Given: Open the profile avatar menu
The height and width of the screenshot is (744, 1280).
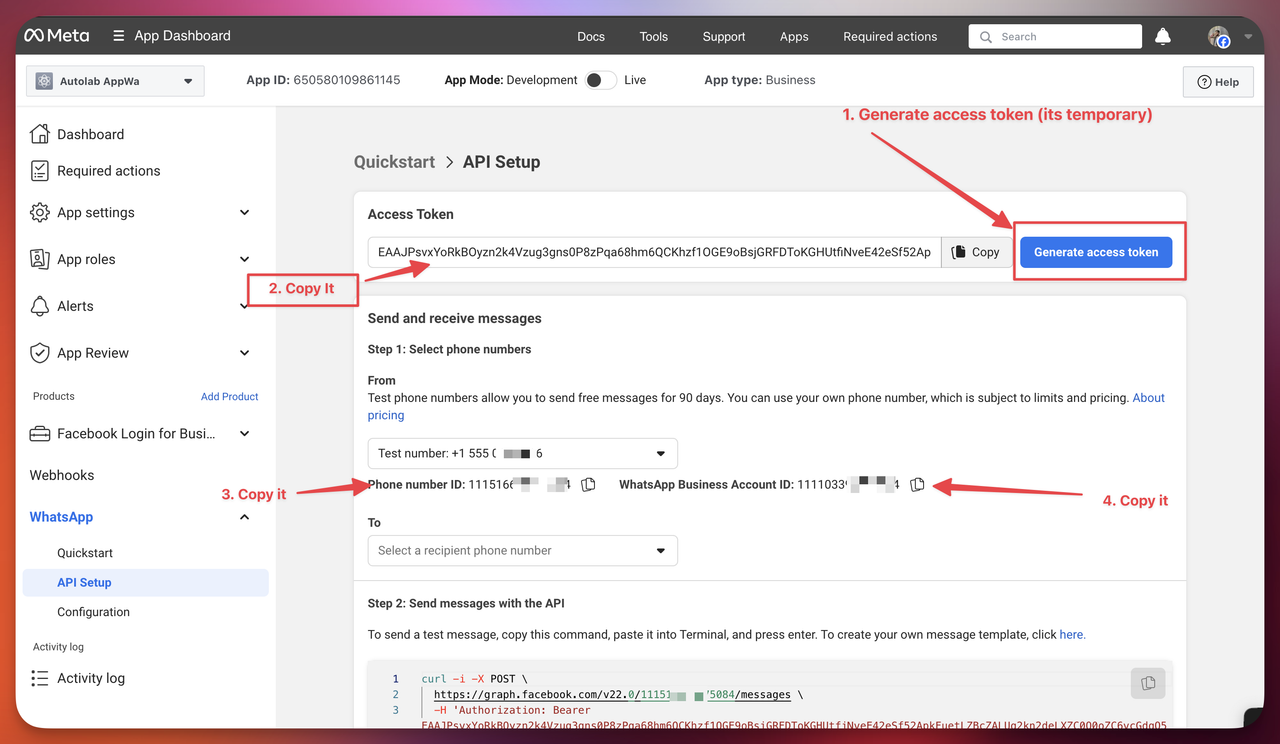Looking at the screenshot, I should 1218,37.
